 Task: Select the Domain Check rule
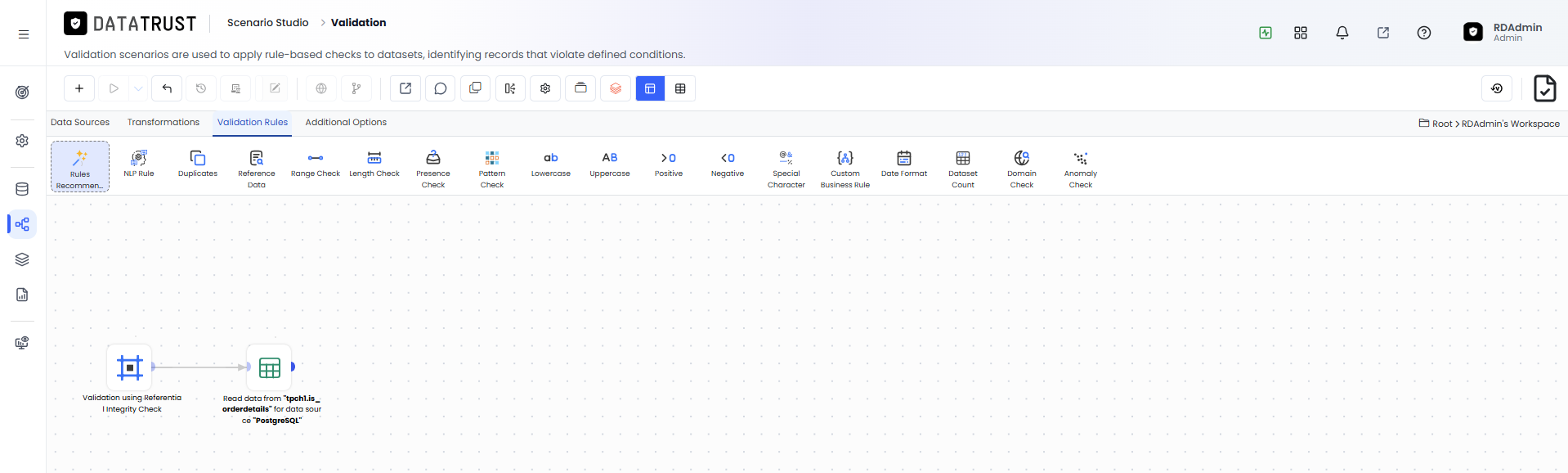(1022, 169)
